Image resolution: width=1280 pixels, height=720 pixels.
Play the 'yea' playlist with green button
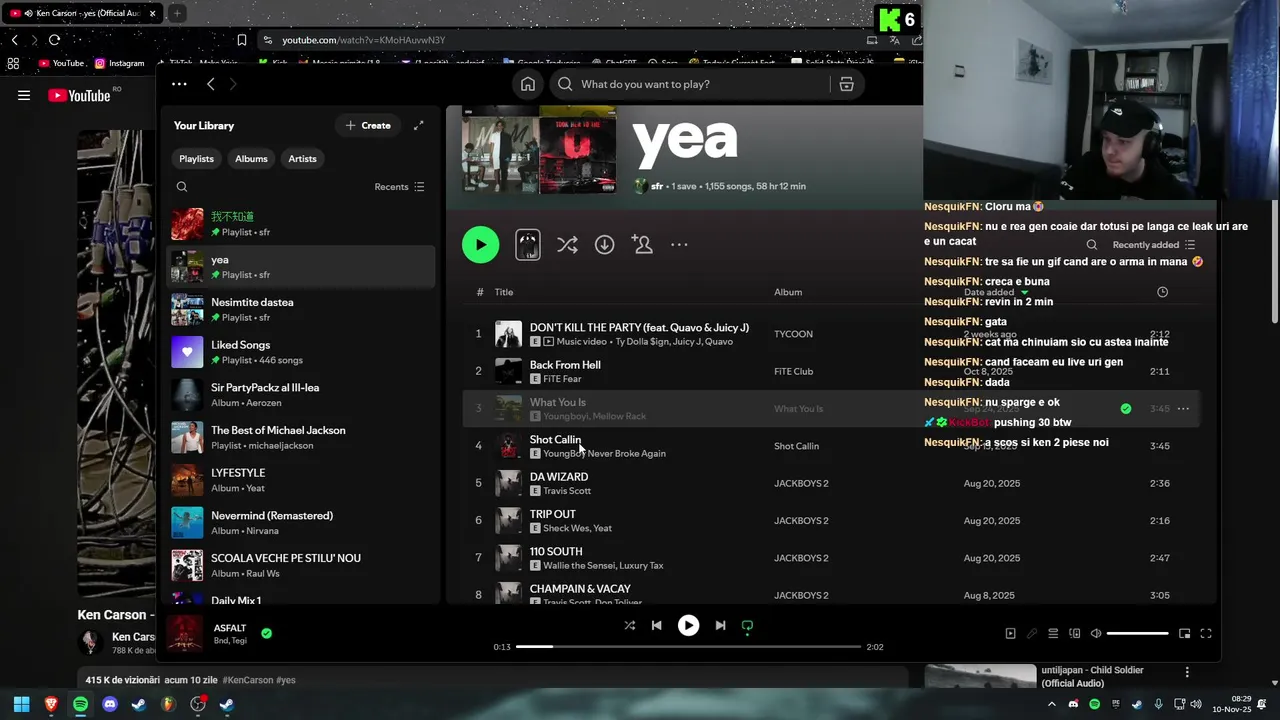[481, 245]
